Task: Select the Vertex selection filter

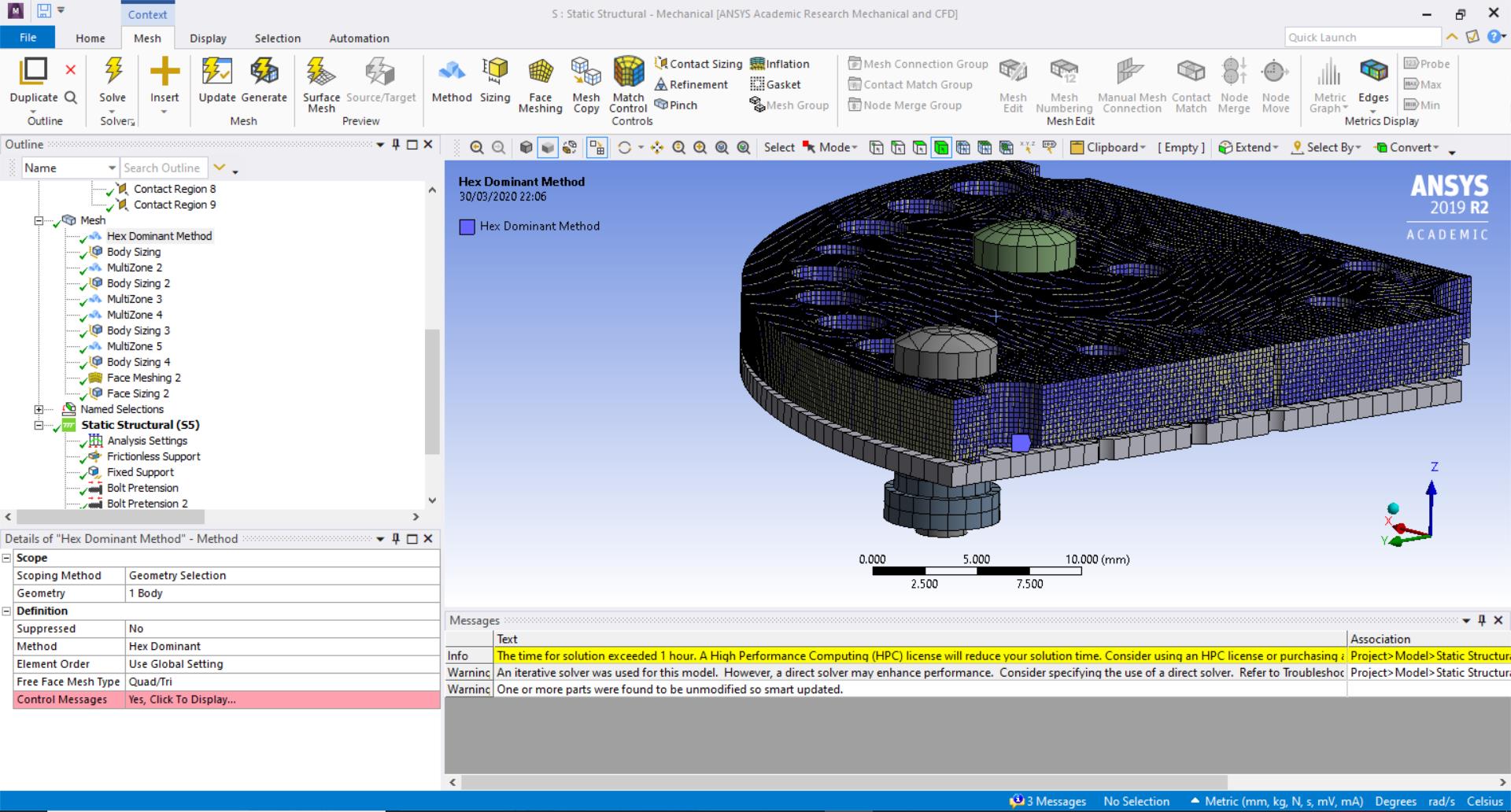Action: [876, 147]
